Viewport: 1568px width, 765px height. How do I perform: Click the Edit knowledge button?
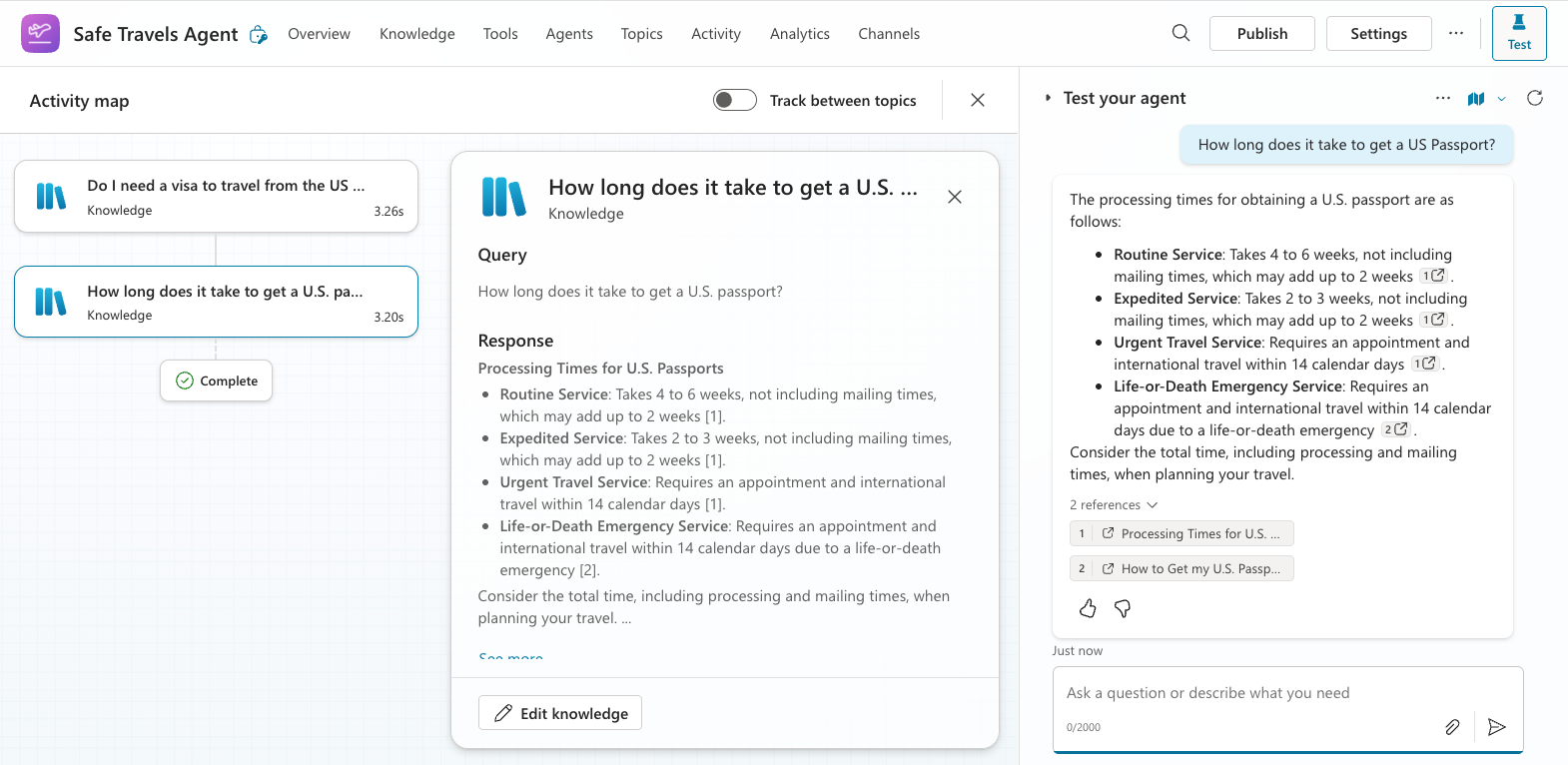[x=560, y=713]
